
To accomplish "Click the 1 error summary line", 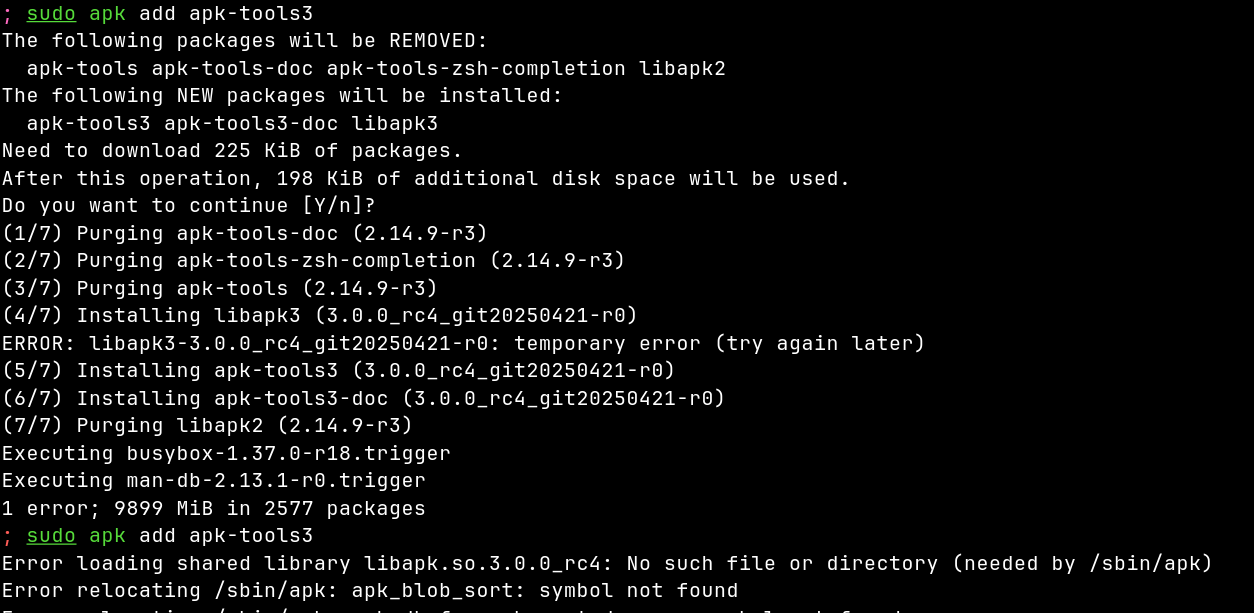I will coord(214,508).
